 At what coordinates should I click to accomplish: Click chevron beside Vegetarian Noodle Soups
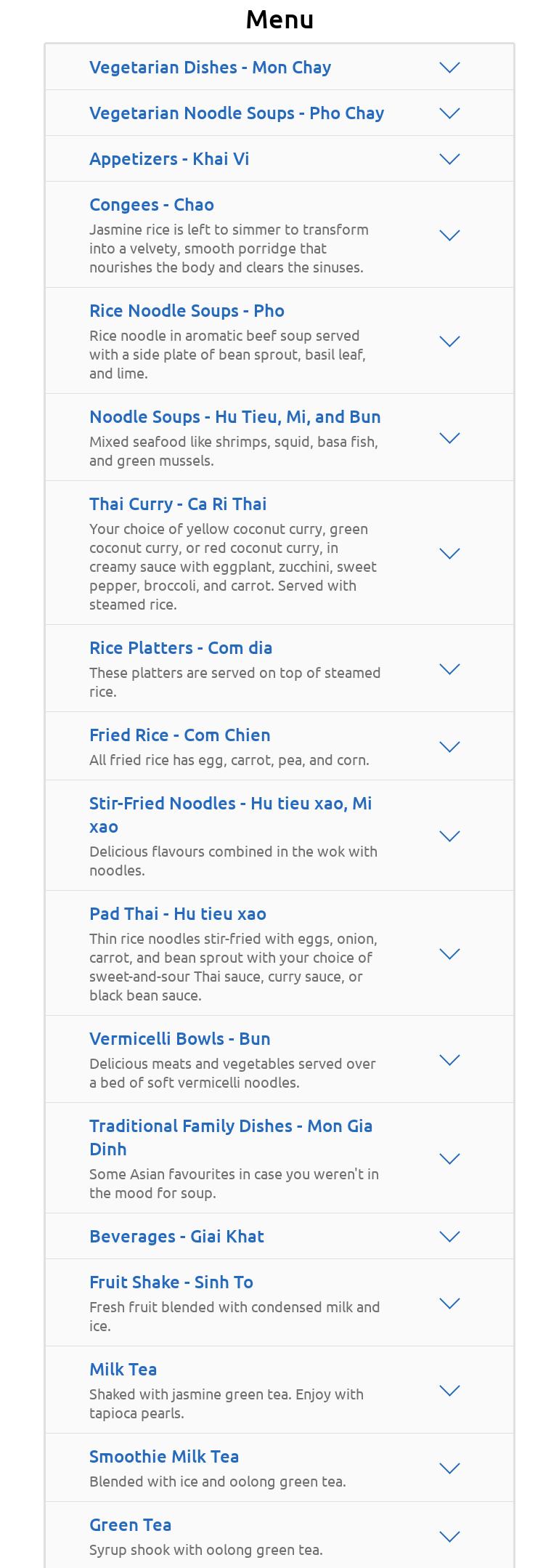(x=449, y=113)
